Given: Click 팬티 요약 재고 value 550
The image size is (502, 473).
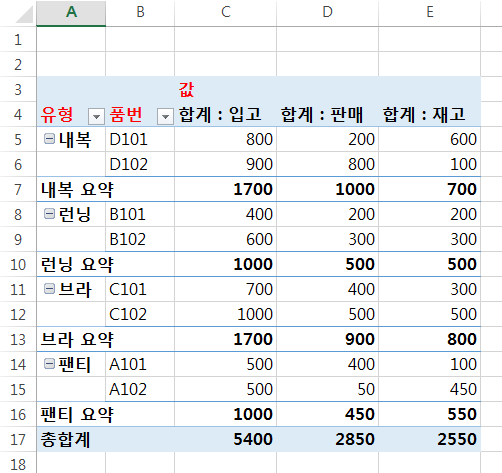Looking at the screenshot, I should [x=462, y=414].
